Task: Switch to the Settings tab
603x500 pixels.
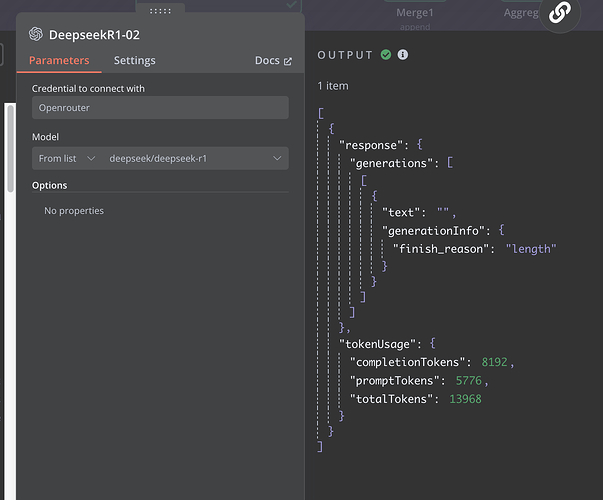Action: pyautogui.click(x=135, y=60)
